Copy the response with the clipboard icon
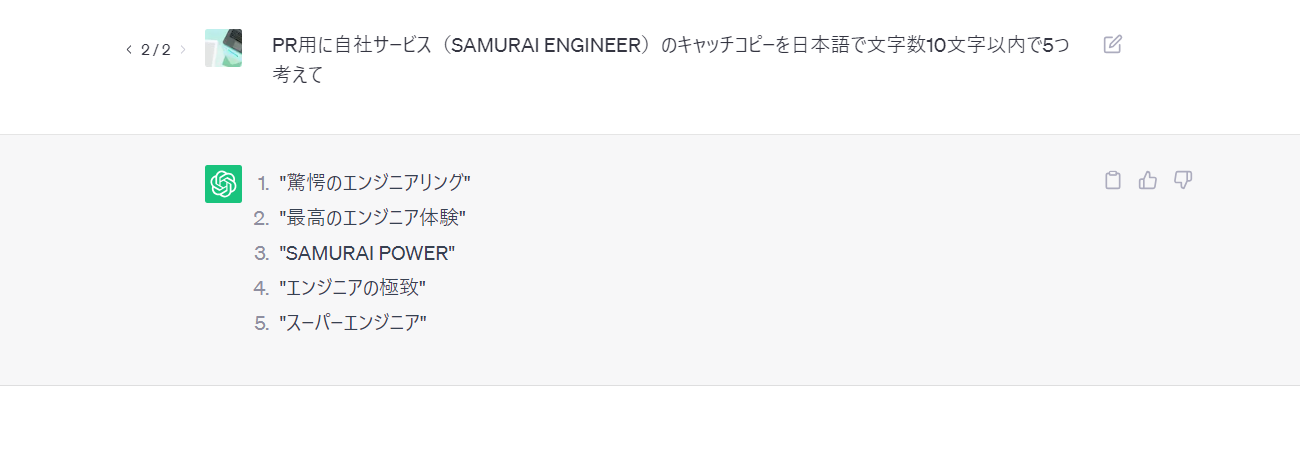 click(1112, 180)
